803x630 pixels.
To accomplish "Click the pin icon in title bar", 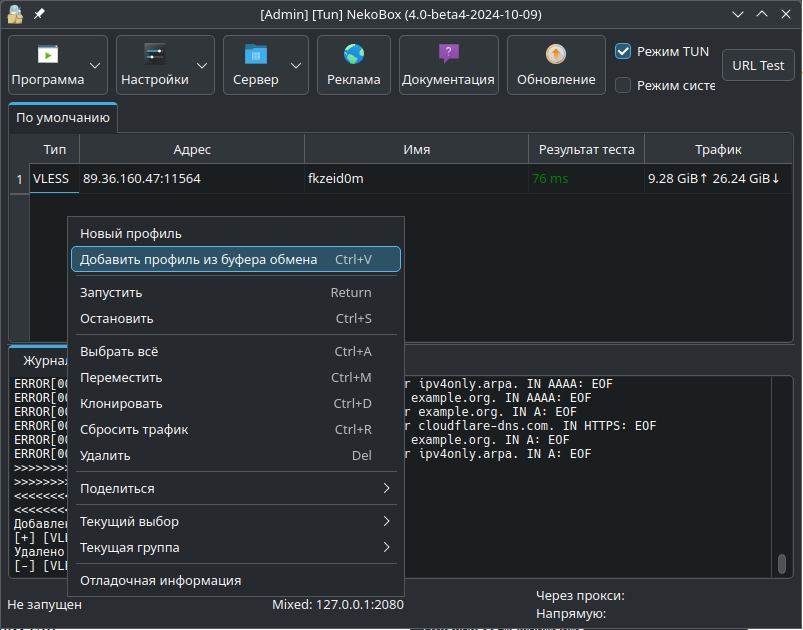I will (x=39, y=14).
